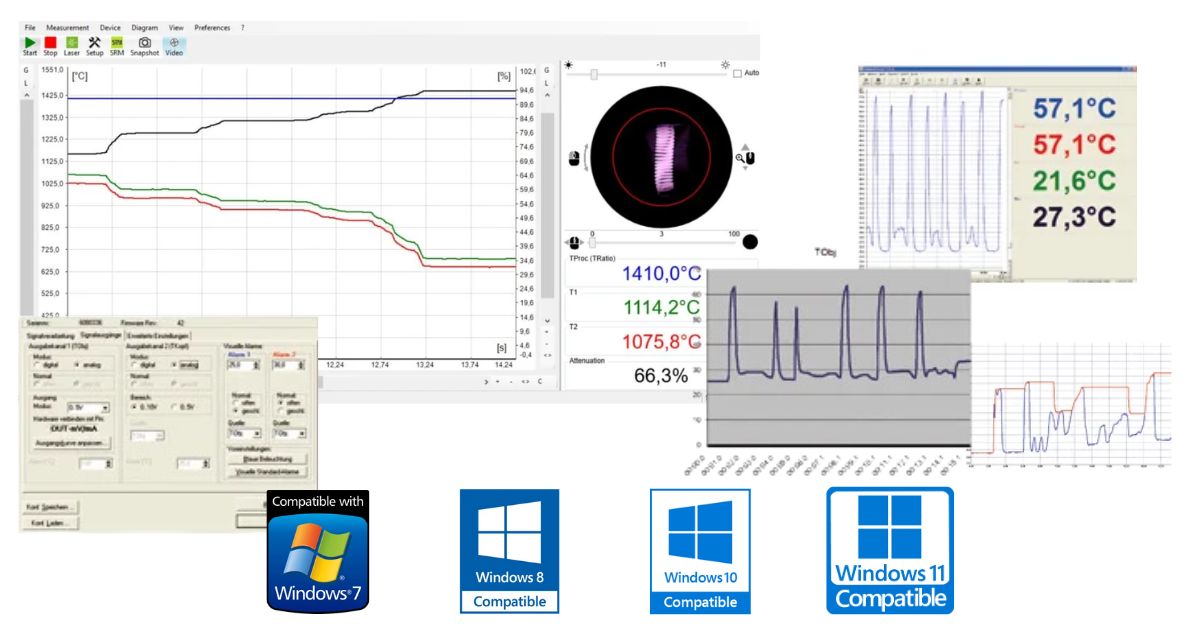Expand the Quelle dropdown under Alarm 1
This screenshot has width=1200, height=630.
(x=248, y=432)
